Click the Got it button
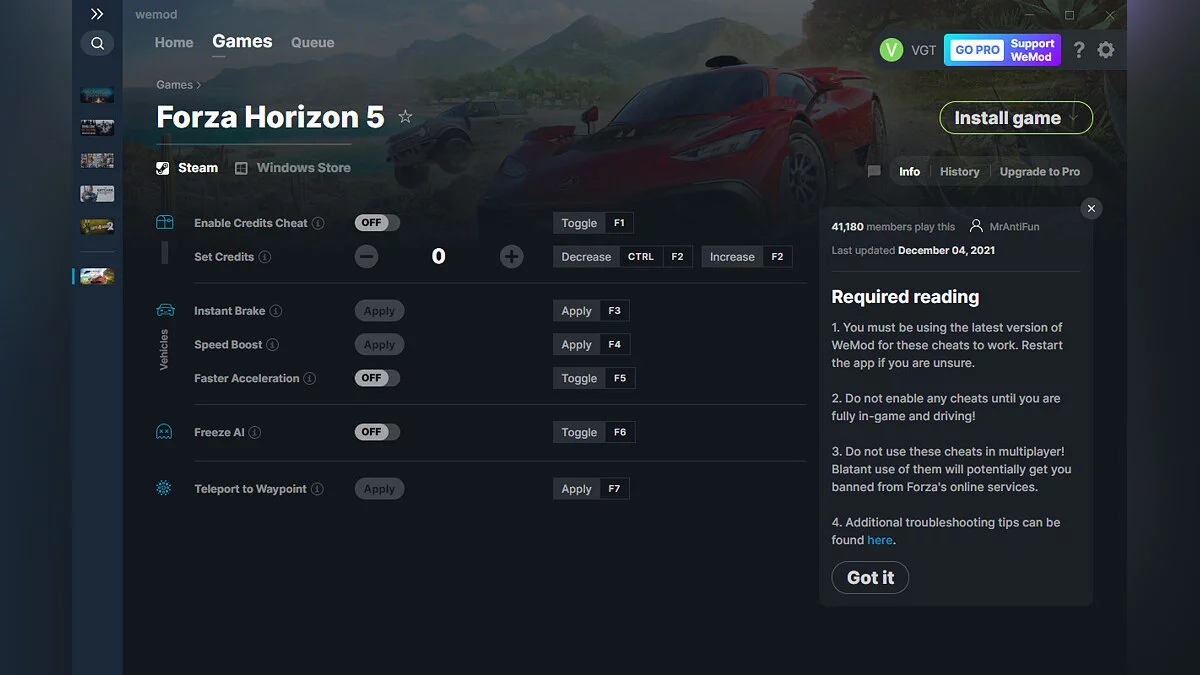The height and width of the screenshot is (675, 1200). pyautogui.click(x=869, y=577)
